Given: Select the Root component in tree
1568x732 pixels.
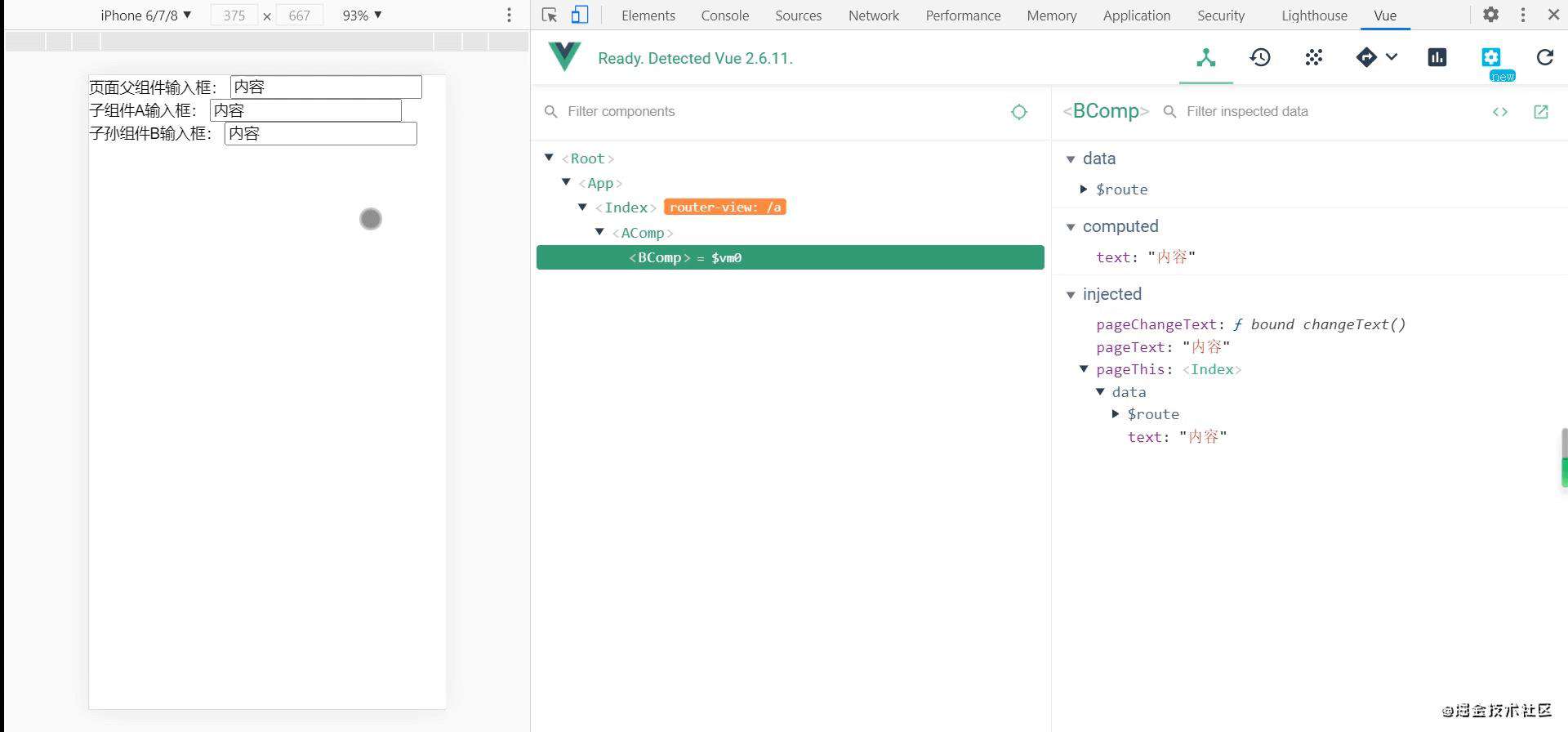Looking at the screenshot, I should pos(588,158).
